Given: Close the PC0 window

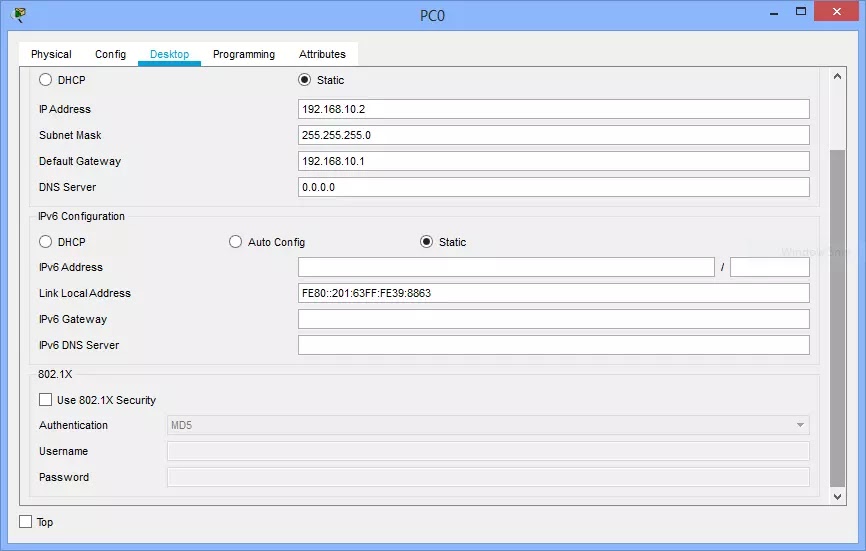Looking at the screenshot, I should (836, 12).
